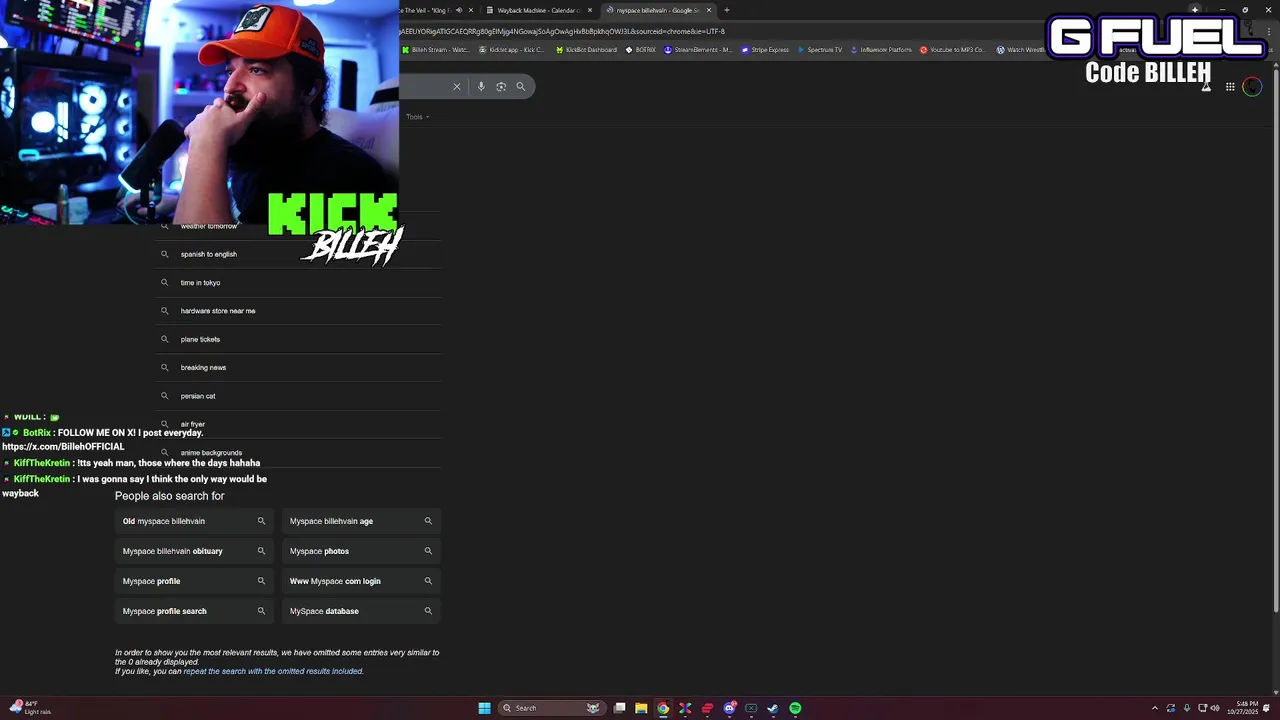Click 'MySpace database' related search
Image resolution: width=1280 pixels, height=720 pixels.
[361, 611]
